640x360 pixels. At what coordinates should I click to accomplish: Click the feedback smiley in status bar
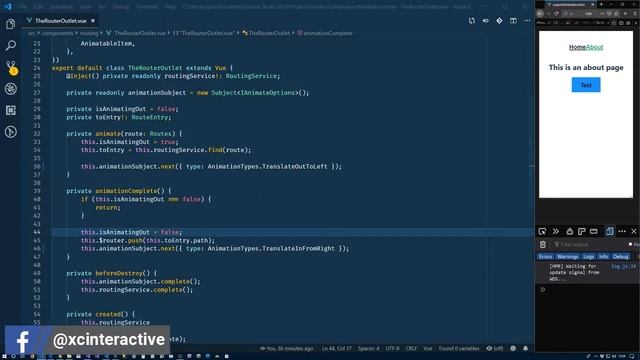pos(513,349)
